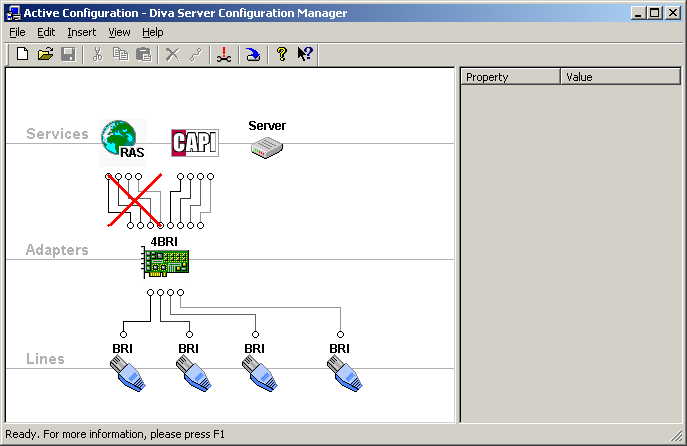The width and height of the screenshot is (687, 446).
Task: Click the Ready status bar message
Action: coord(115,434)
